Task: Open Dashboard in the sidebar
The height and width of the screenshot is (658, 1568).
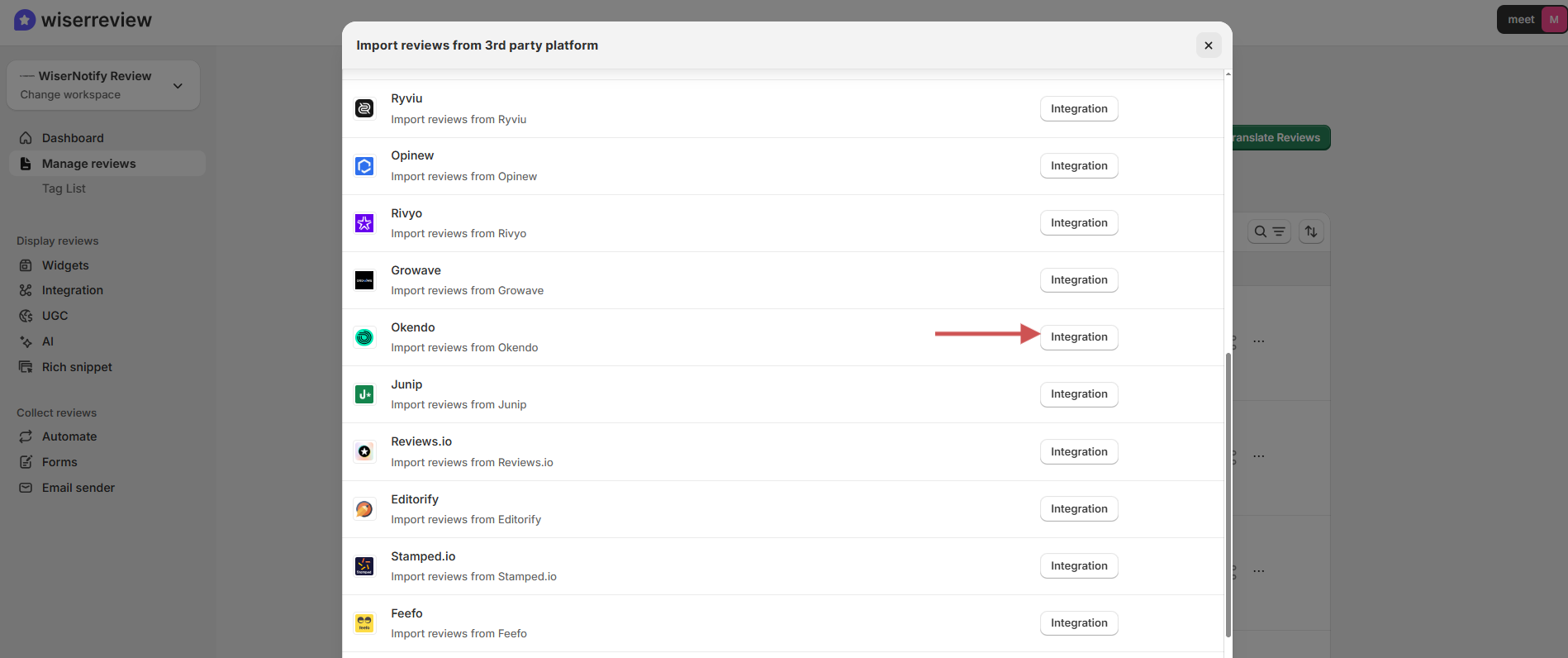Action: tap(73, 138)
